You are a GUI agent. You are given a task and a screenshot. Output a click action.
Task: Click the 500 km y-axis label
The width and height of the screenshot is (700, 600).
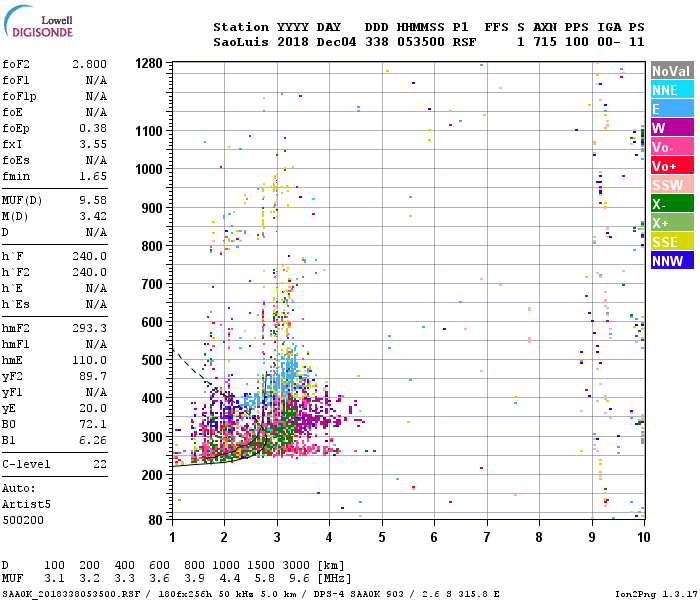click(152, 360)
